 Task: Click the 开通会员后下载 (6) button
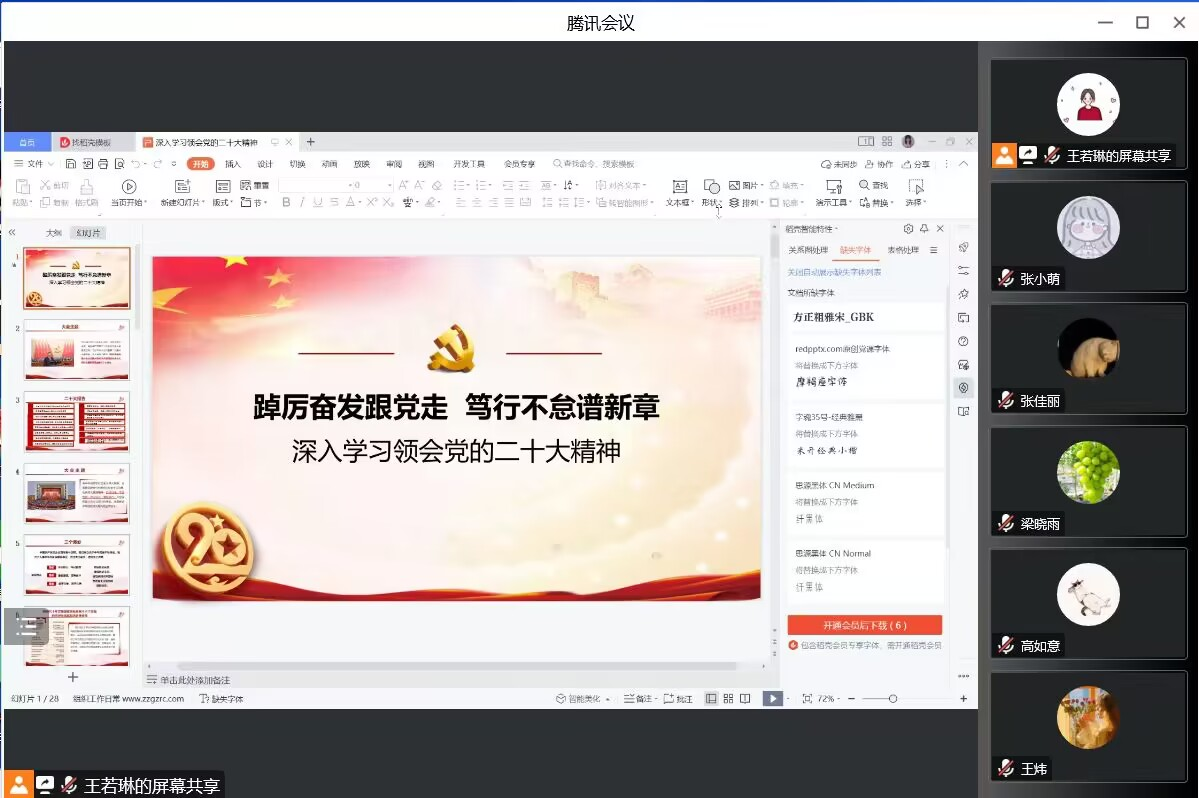864,625
